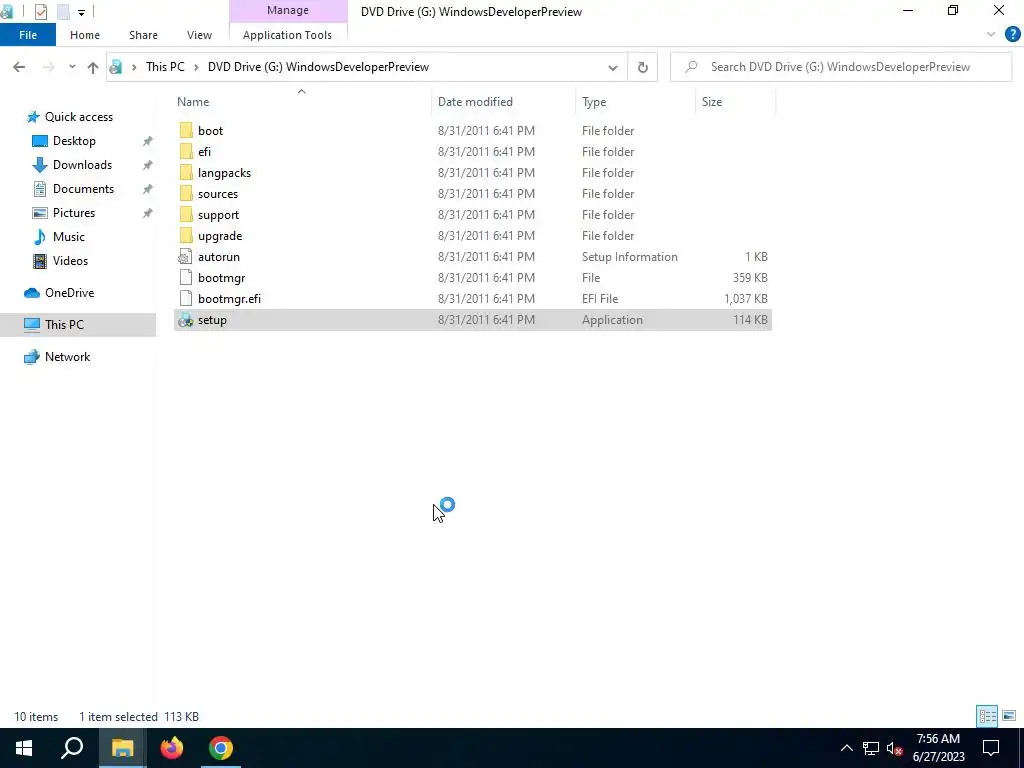Open the Share ribbon tab

click(x=143, y=35)
